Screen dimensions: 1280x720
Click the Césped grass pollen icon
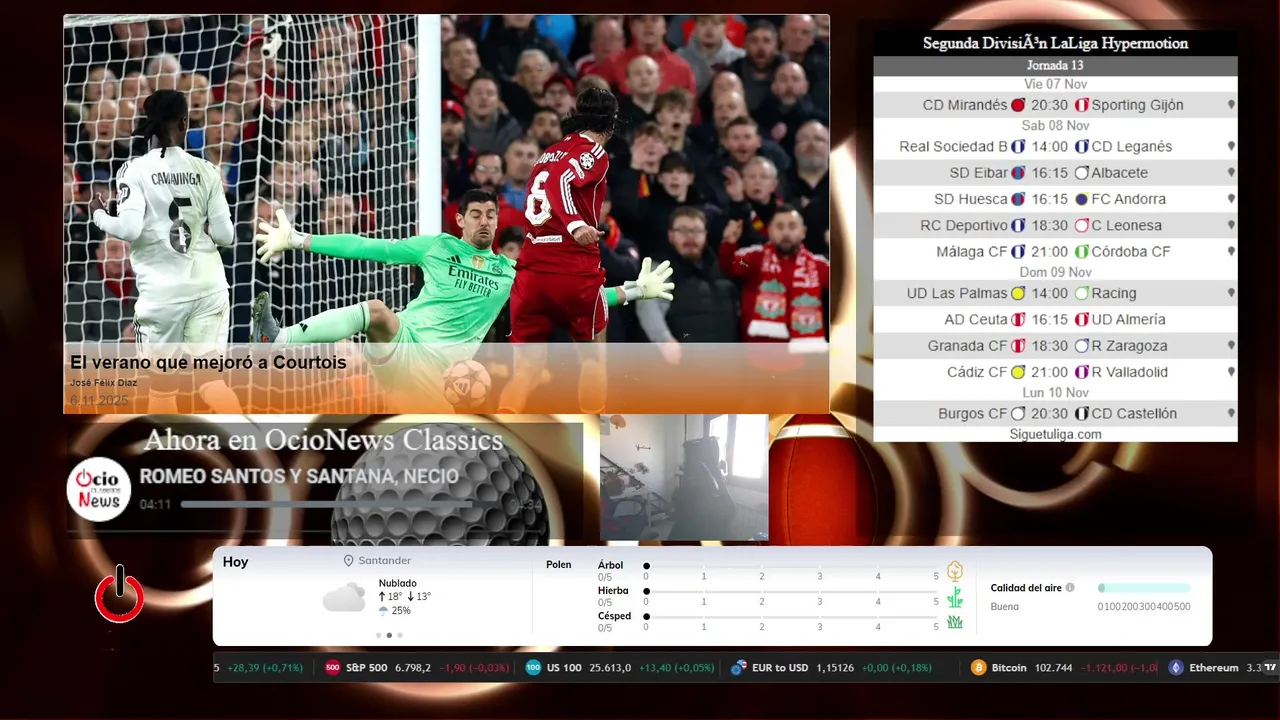click(x=955, y=622)
